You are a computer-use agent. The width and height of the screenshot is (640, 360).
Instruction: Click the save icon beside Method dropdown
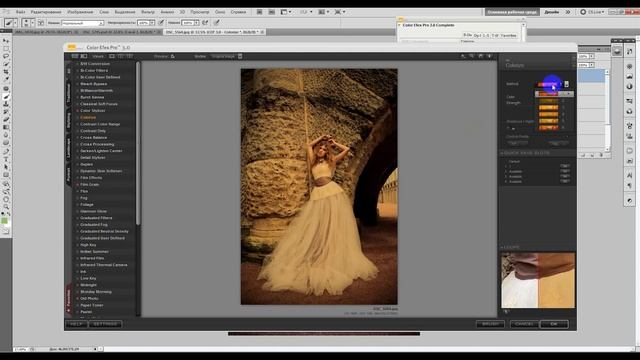[567, 84]
